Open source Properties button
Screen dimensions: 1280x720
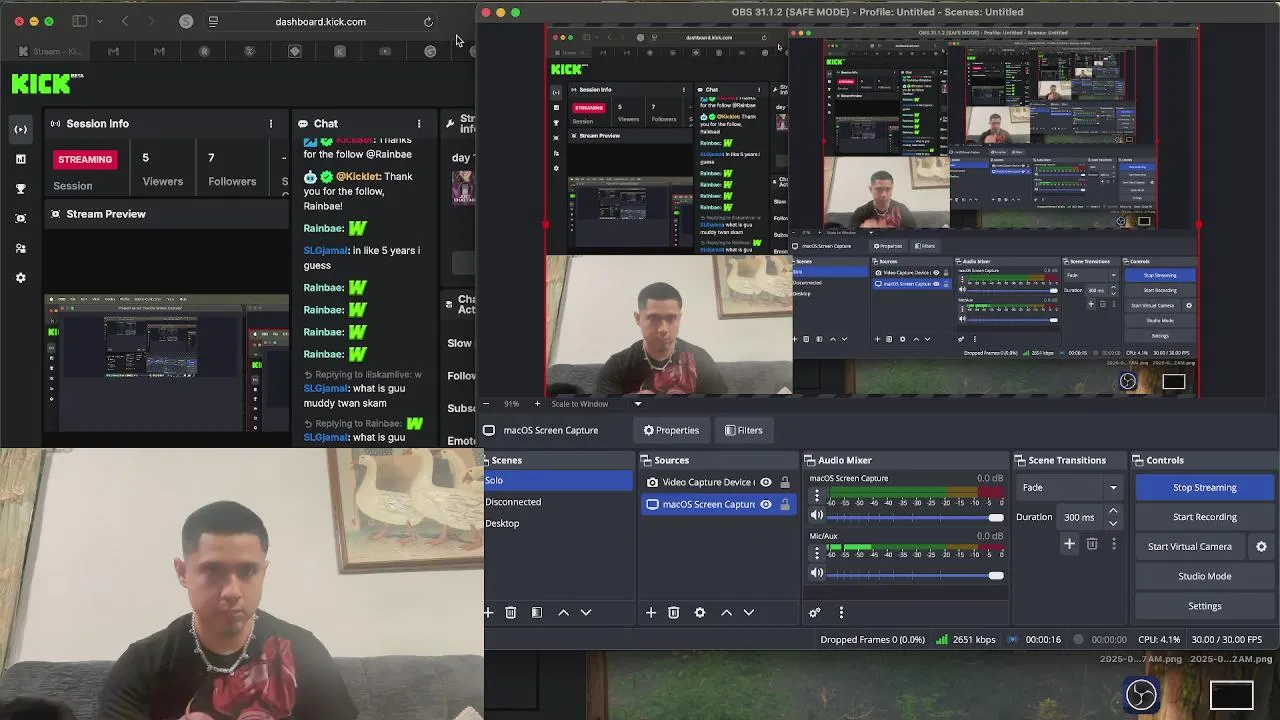[671, 431]
